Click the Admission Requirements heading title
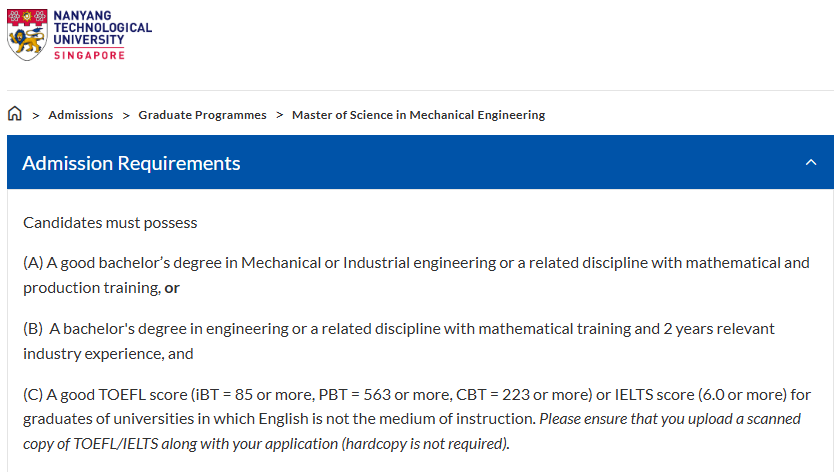Image resolution: width=834 pixels, height=472 pixels. coord(131,163)
